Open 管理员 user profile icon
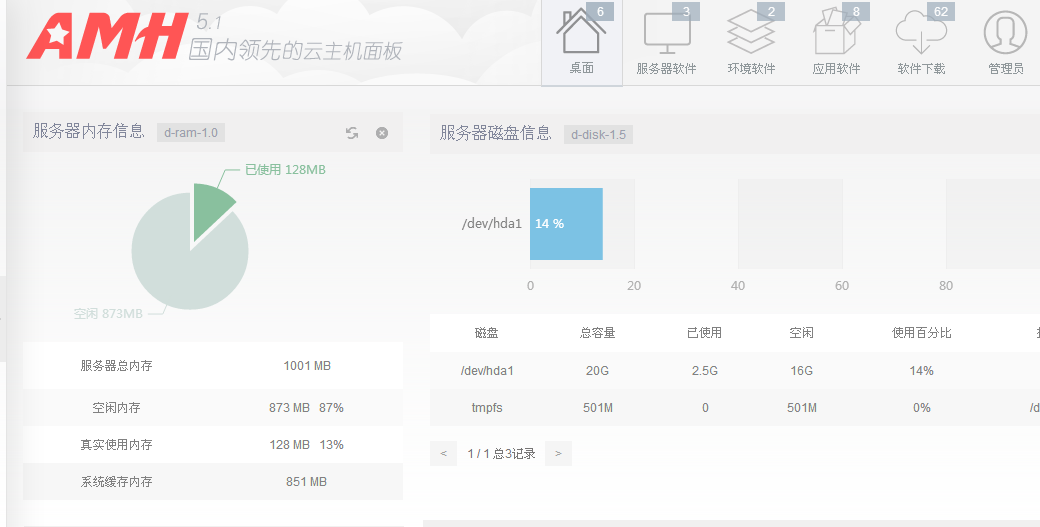This screenshot has width=1040, height=527. click(x=1005, y=42)
